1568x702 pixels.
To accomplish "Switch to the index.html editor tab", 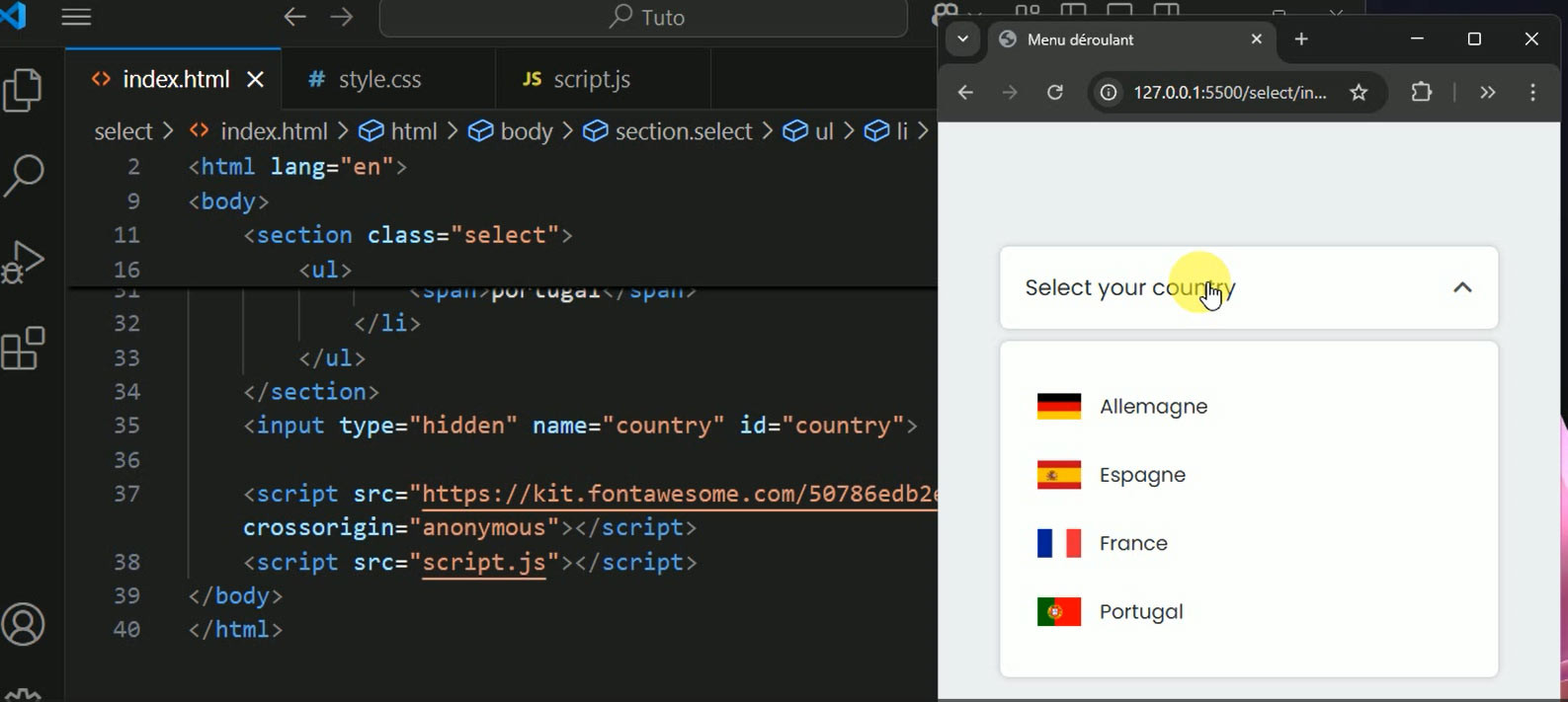I will point(174,79).
